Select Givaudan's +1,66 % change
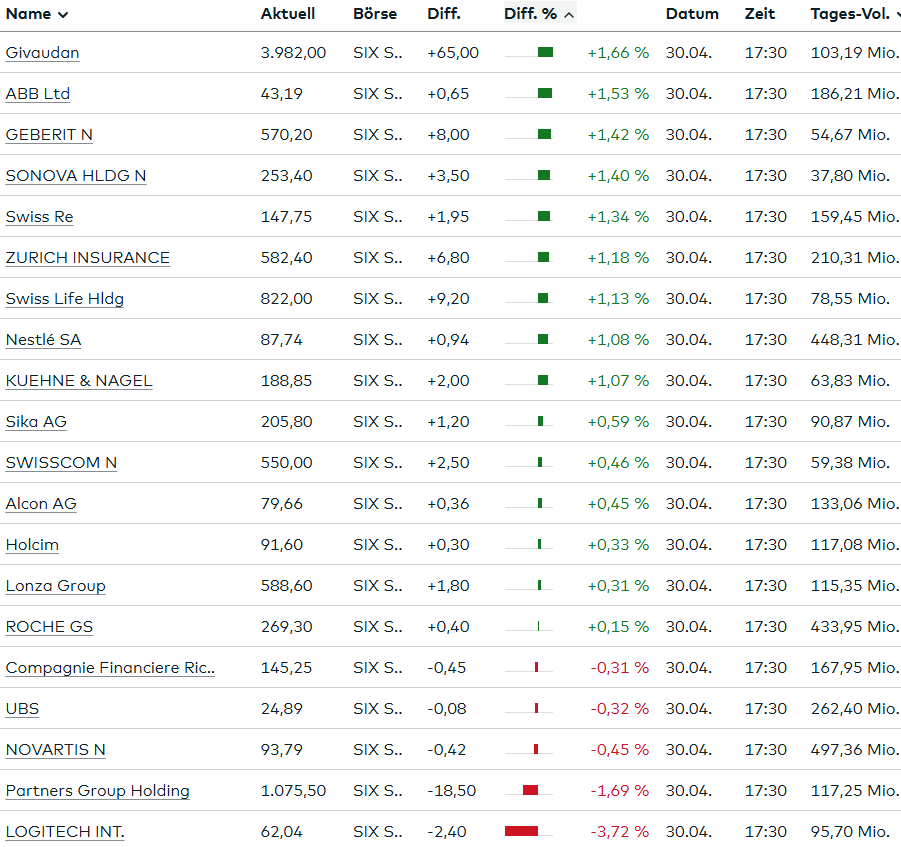901x847 pixels. [618, 53]
